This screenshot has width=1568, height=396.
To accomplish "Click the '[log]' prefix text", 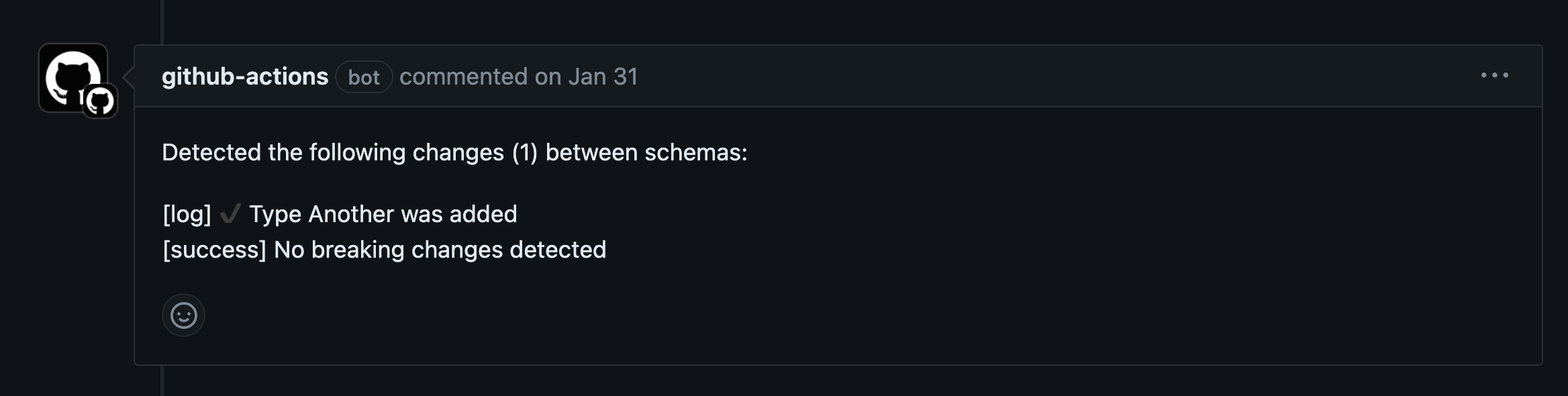I will pos(187,214).
